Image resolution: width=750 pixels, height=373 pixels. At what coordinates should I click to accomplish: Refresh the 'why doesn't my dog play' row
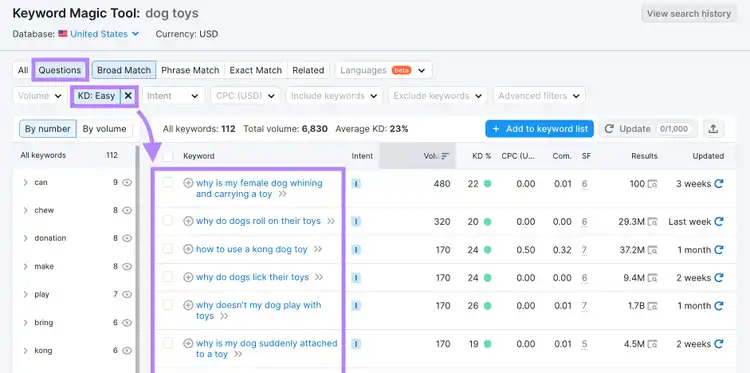[x=718, y=306]
